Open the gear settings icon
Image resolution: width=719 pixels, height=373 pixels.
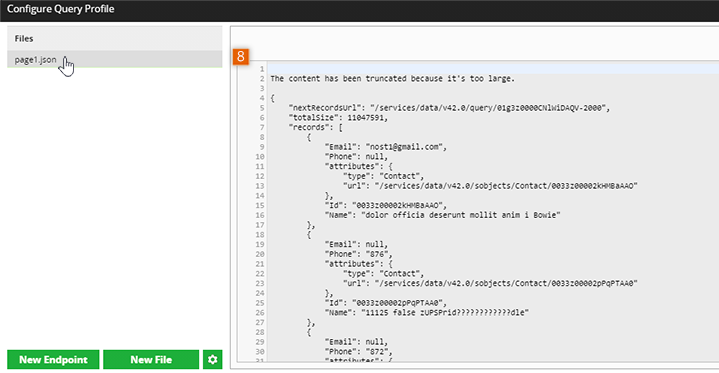click(x=213, y=360)
